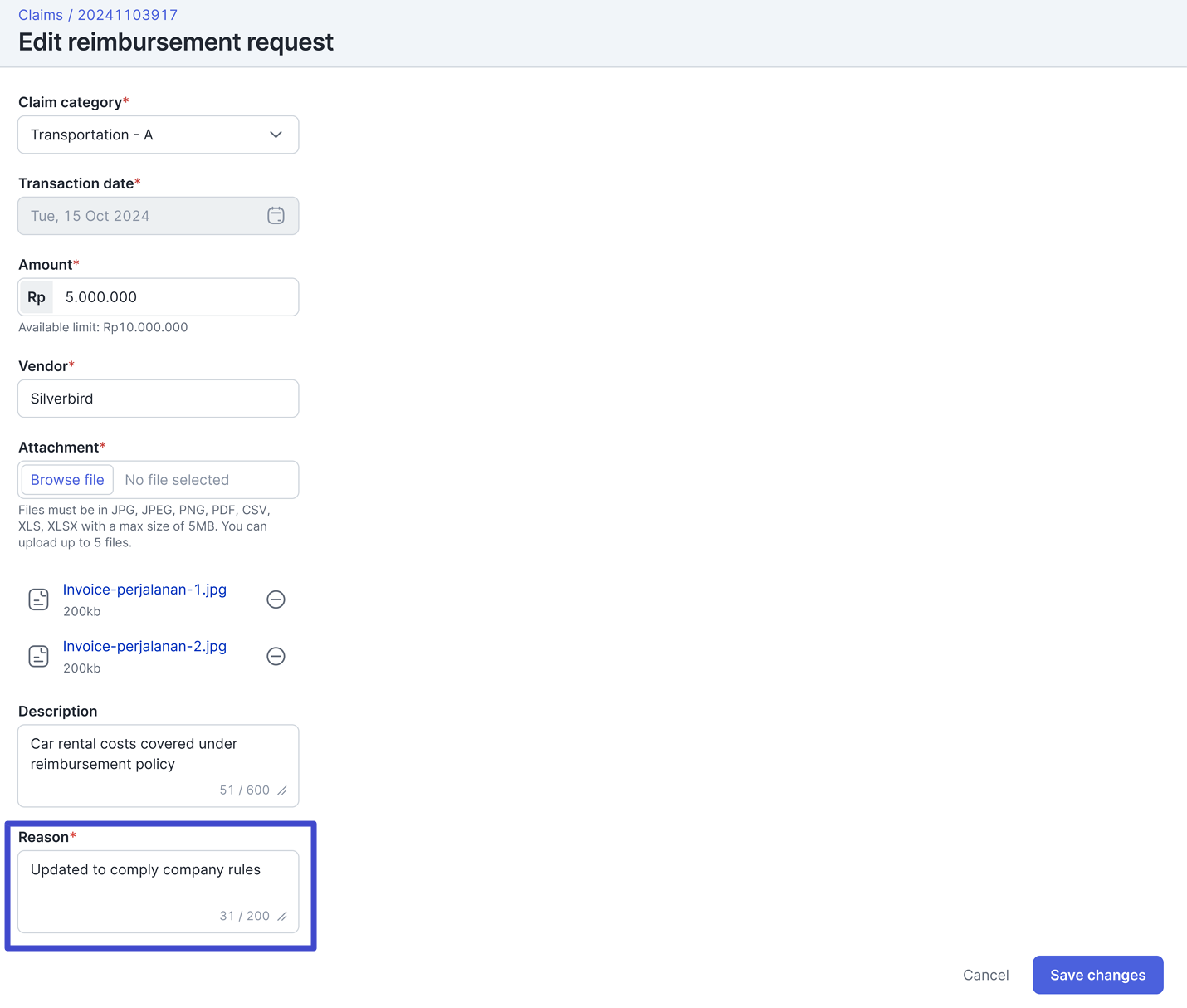
Task: Click the Rp currency prefix
Action: tap(37, 297)
